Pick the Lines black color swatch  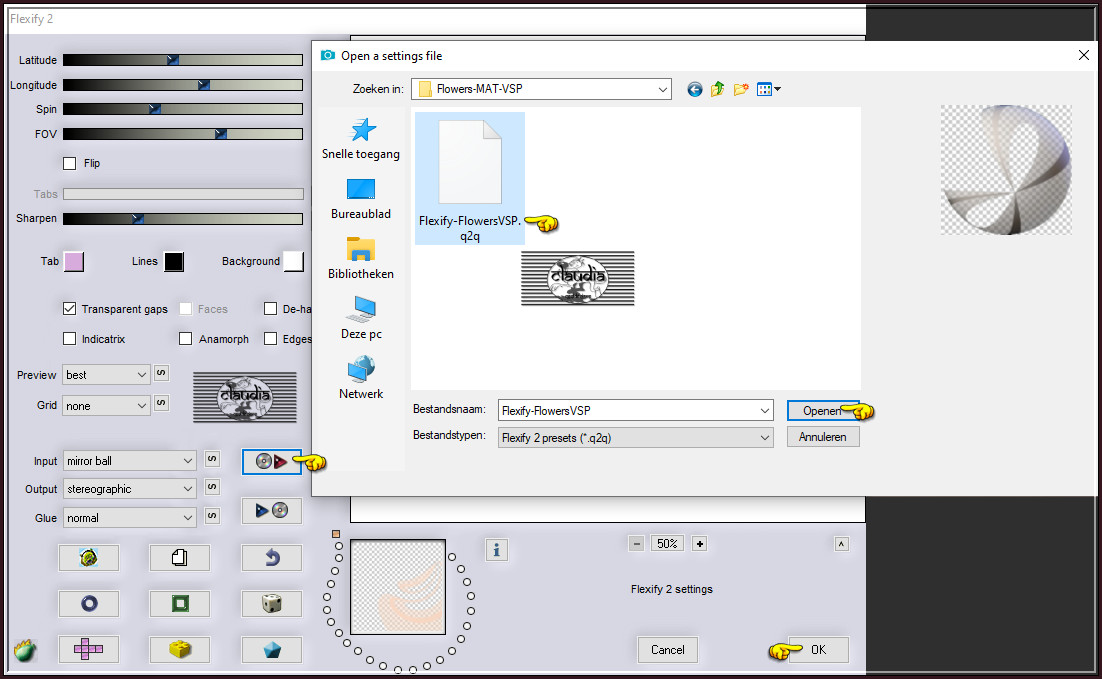click(x=174, y=261)
